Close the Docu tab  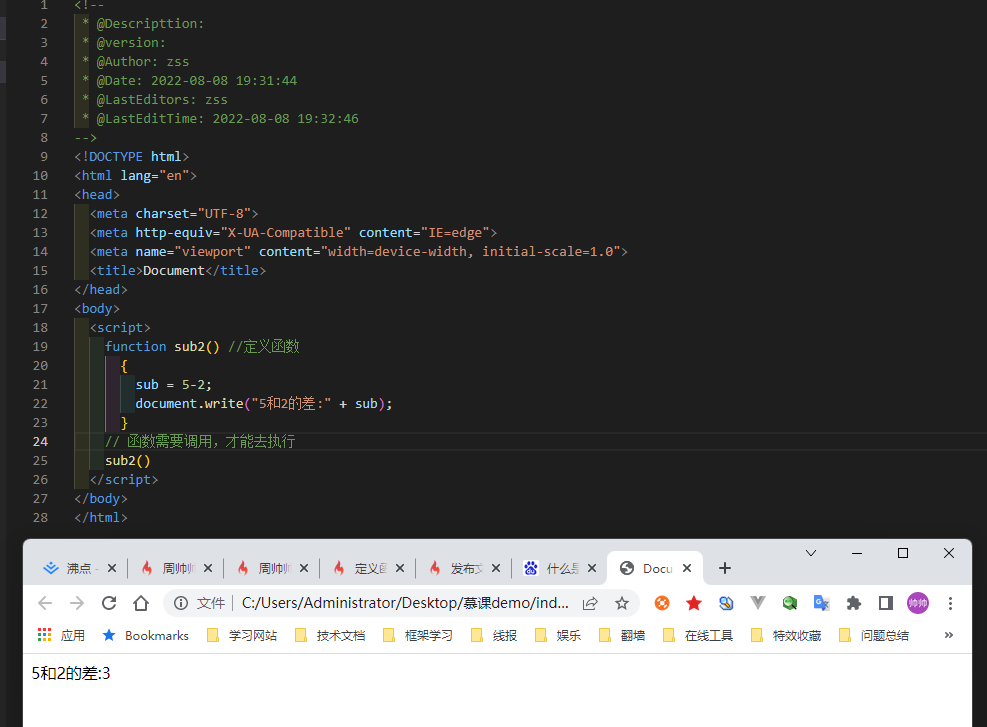687,568
